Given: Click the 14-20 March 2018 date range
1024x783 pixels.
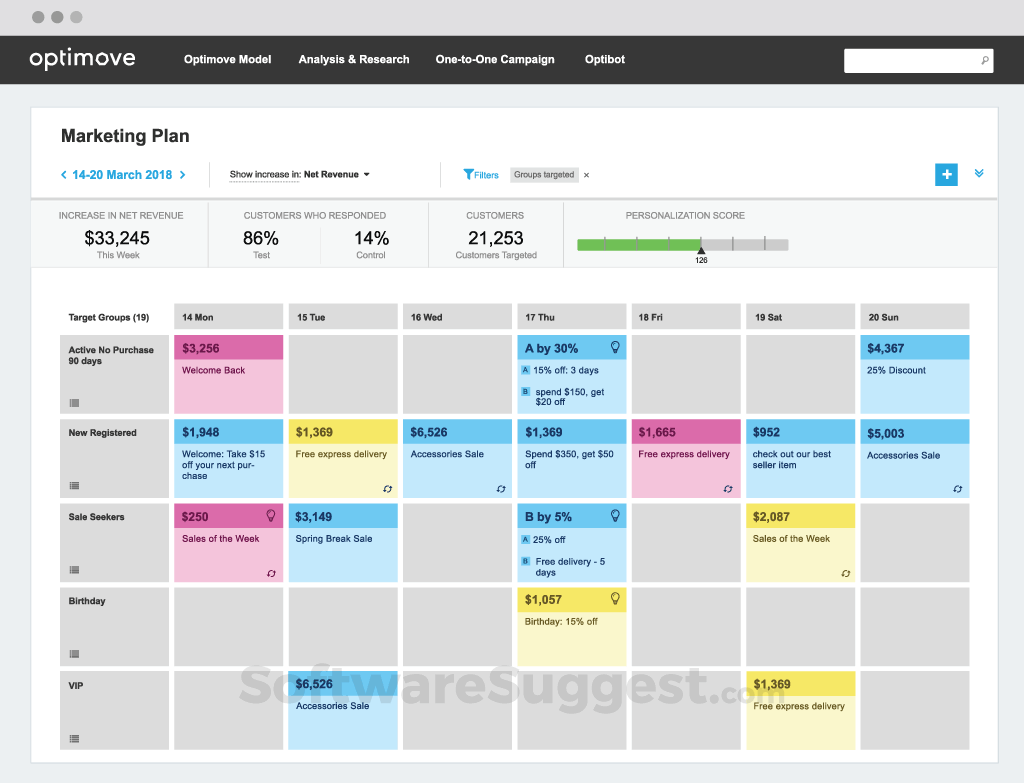Looking at the screenshot, I should (122, 175).
